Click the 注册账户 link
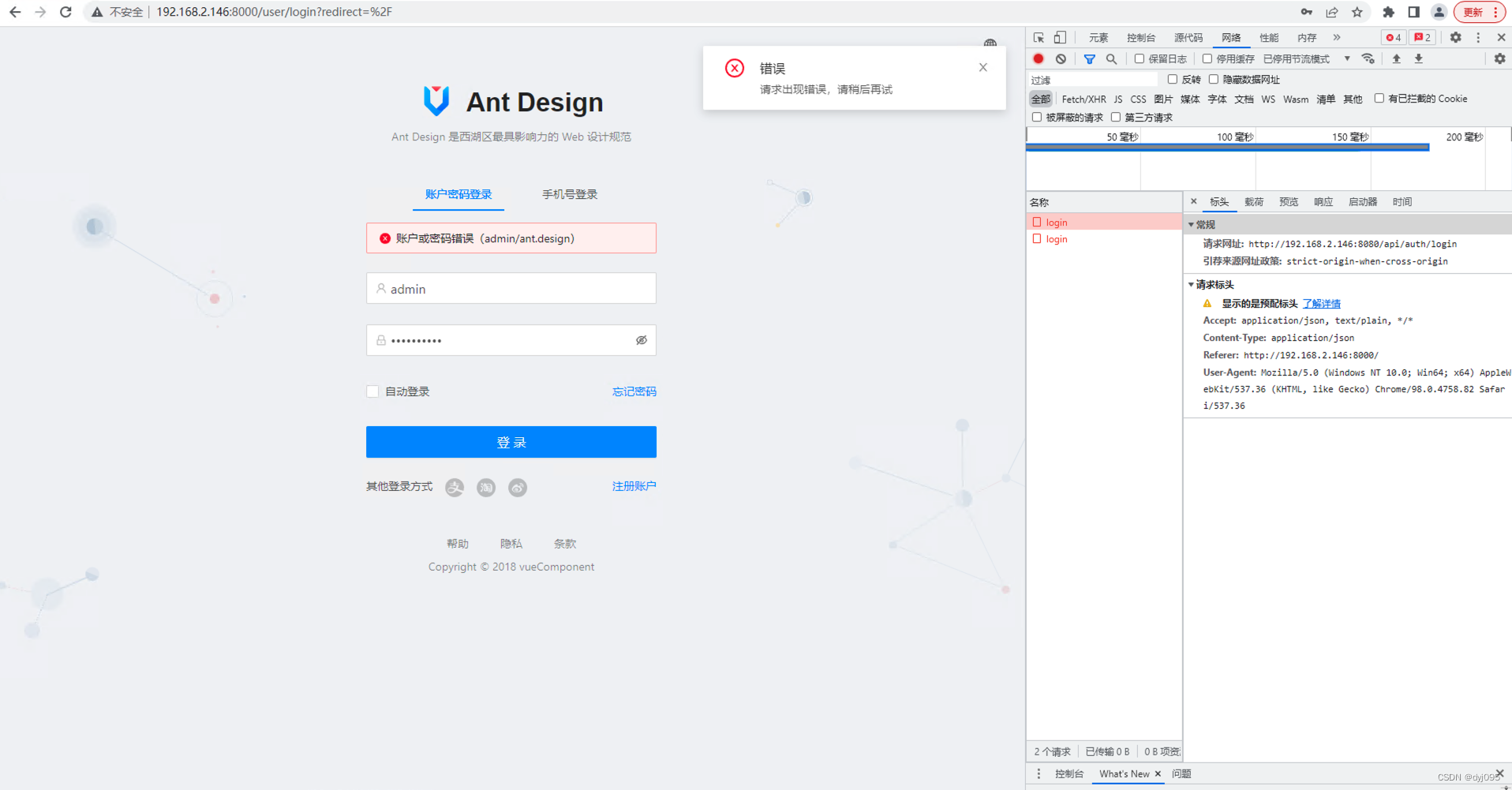This screenshot has height=790, width=1512. [634, 486]
